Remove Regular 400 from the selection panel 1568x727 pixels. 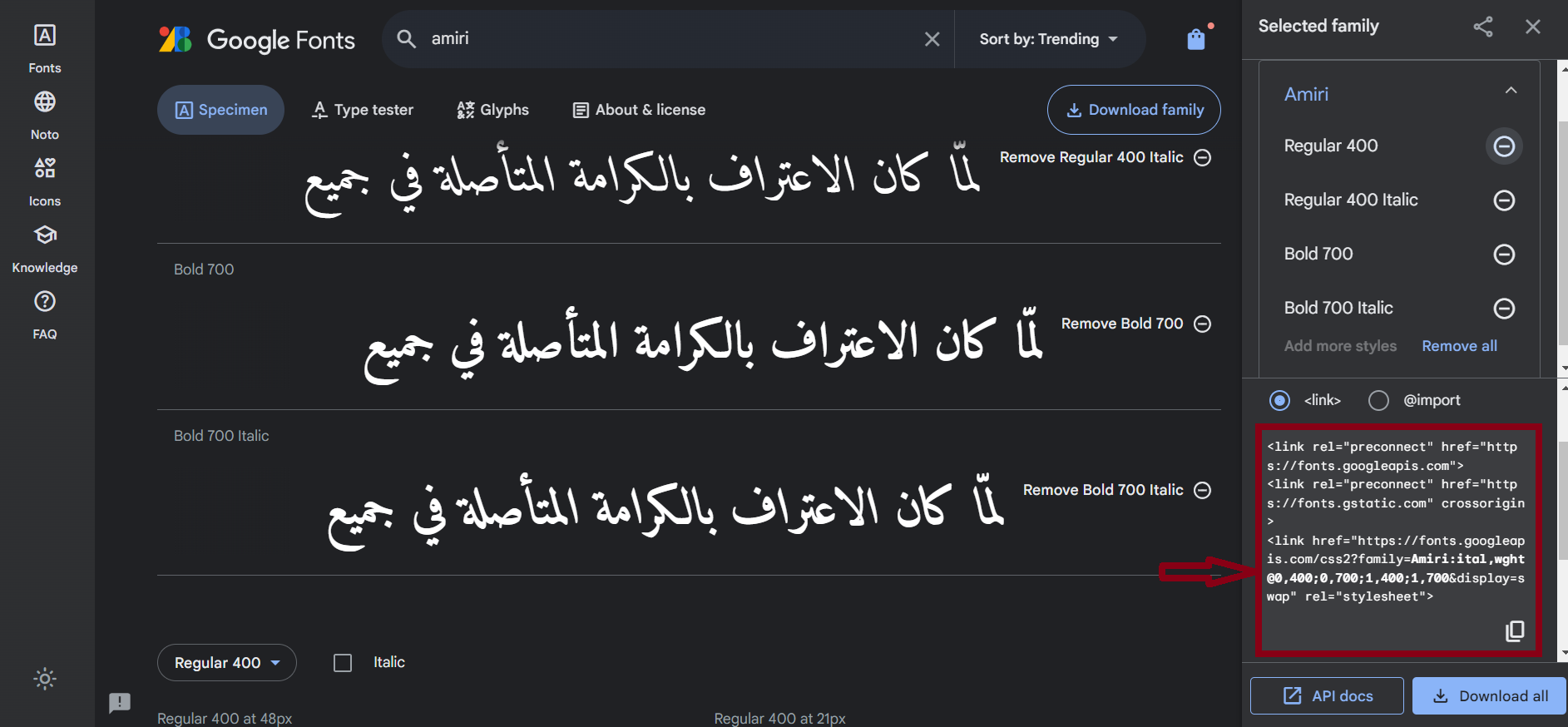point(1504,146)
